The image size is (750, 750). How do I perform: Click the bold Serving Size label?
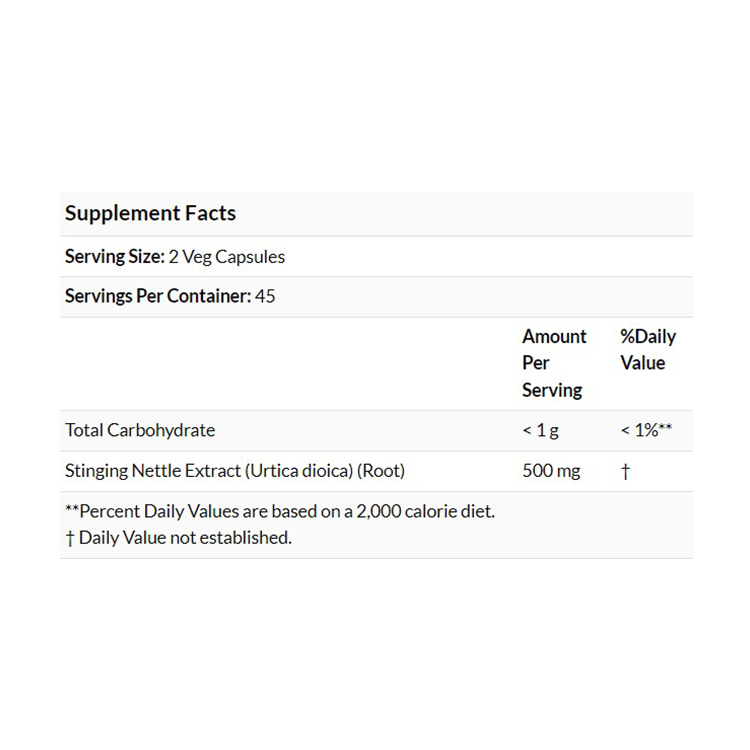point(114,256)
